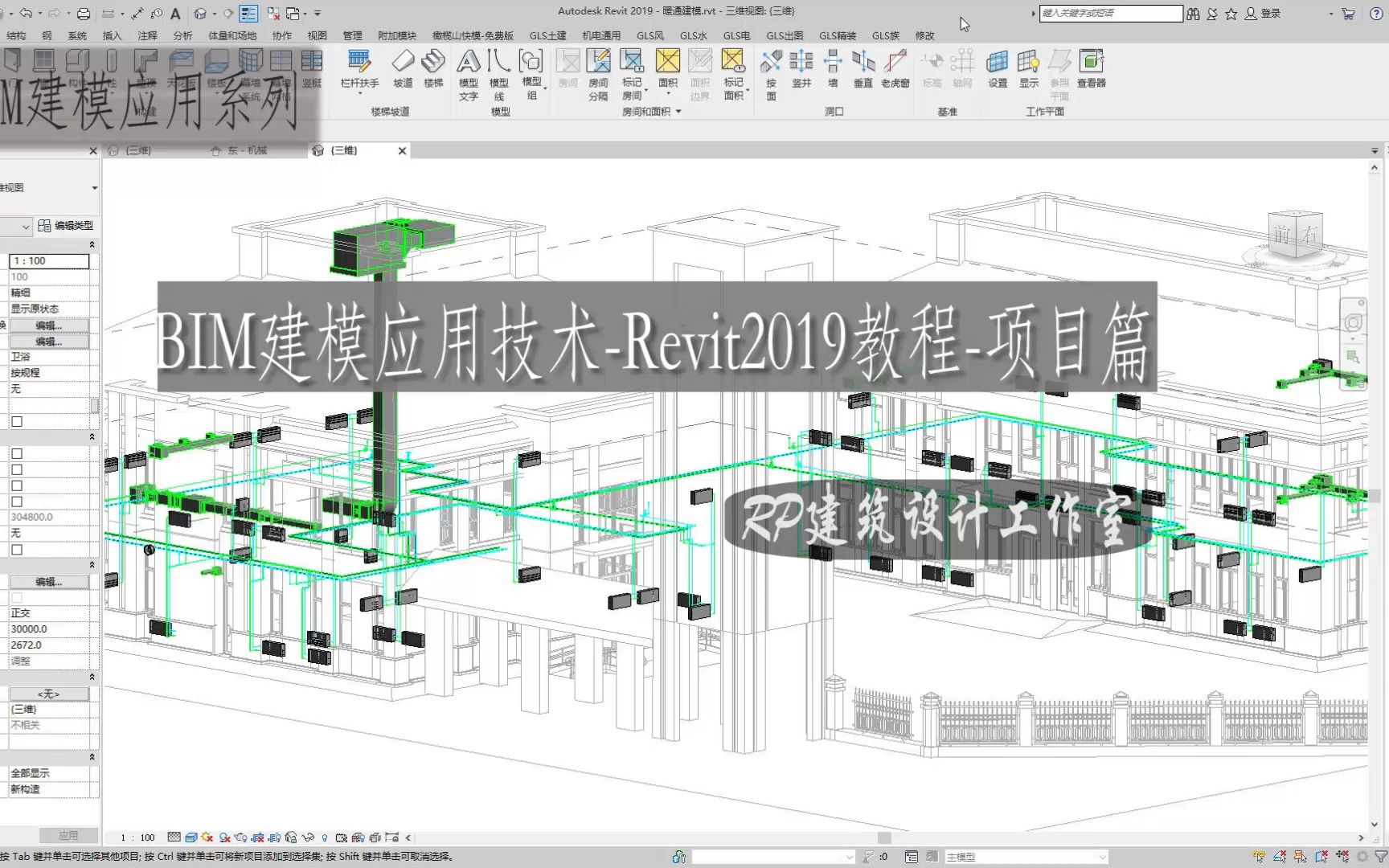Close the active (三维) view tab
This screenshot has height=868, width=1389.
(402, 150)
